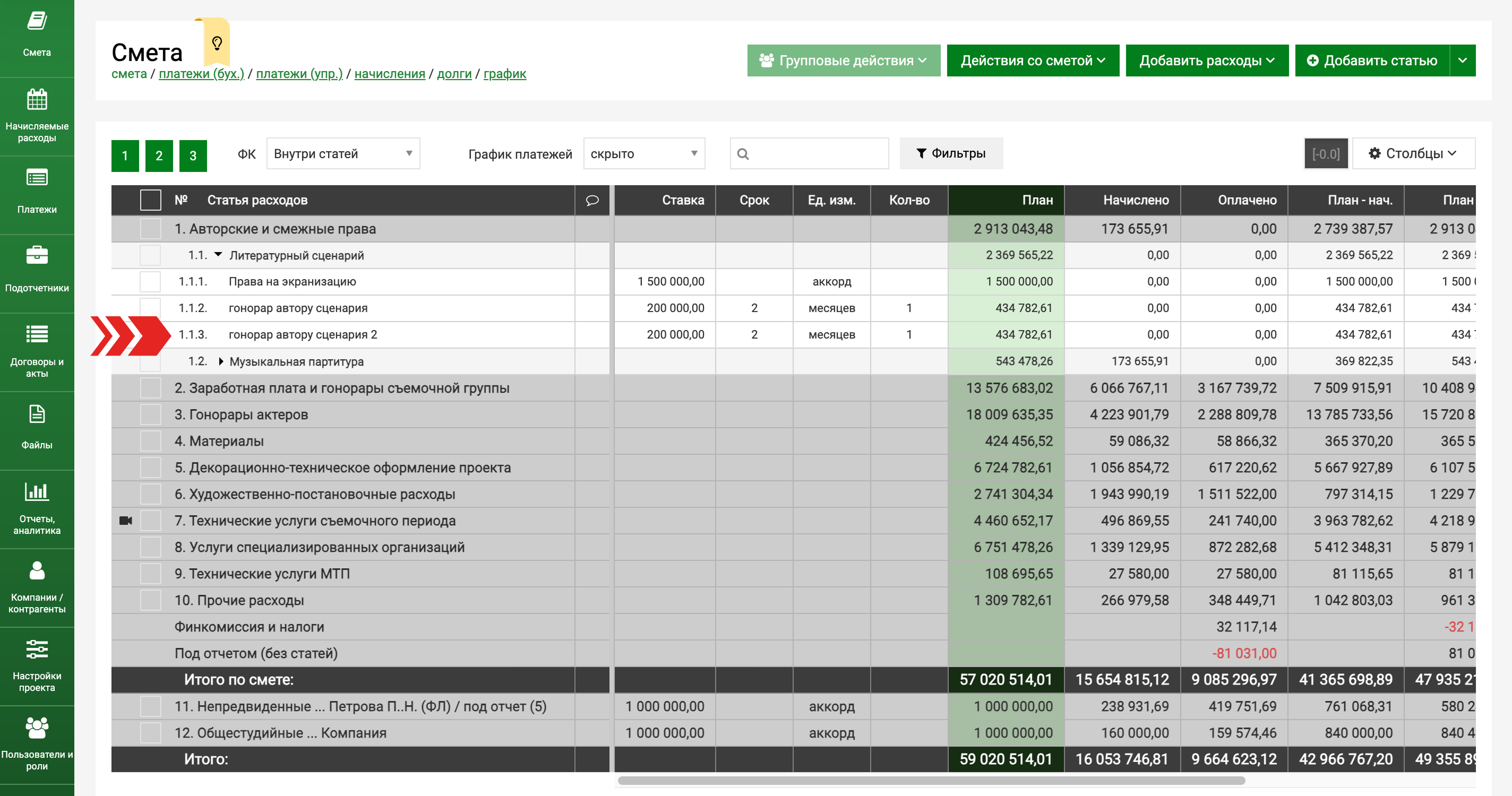Click the Начислено column header
This screenshot has width=1512, height=796.
[1122, 200]
